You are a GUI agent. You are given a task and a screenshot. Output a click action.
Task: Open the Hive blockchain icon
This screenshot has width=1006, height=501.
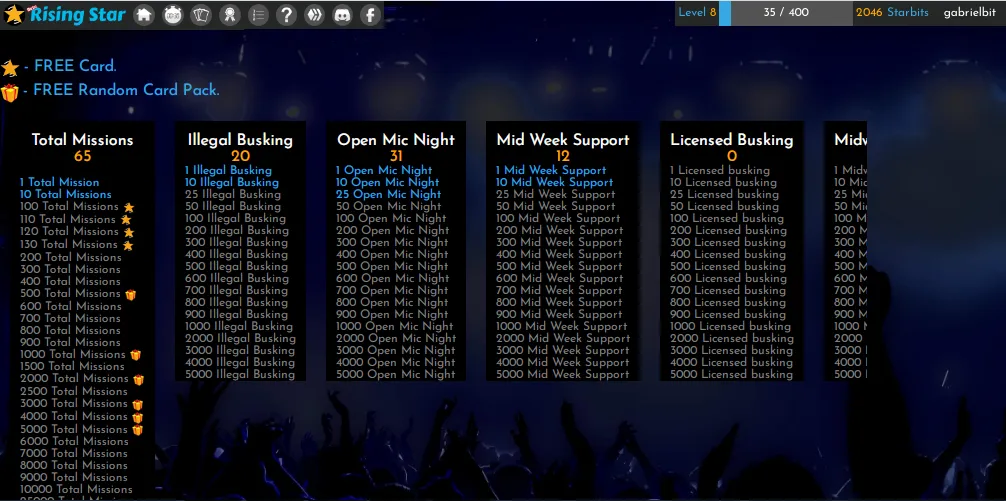pos(314,15)
